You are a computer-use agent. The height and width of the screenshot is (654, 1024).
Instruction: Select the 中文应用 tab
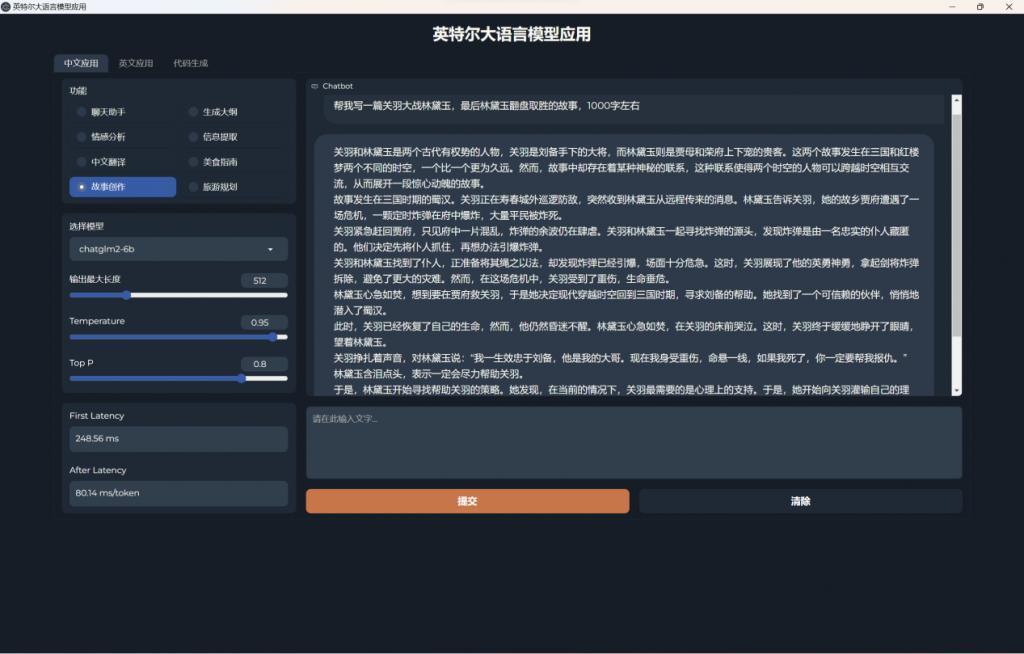pos(81,62)
